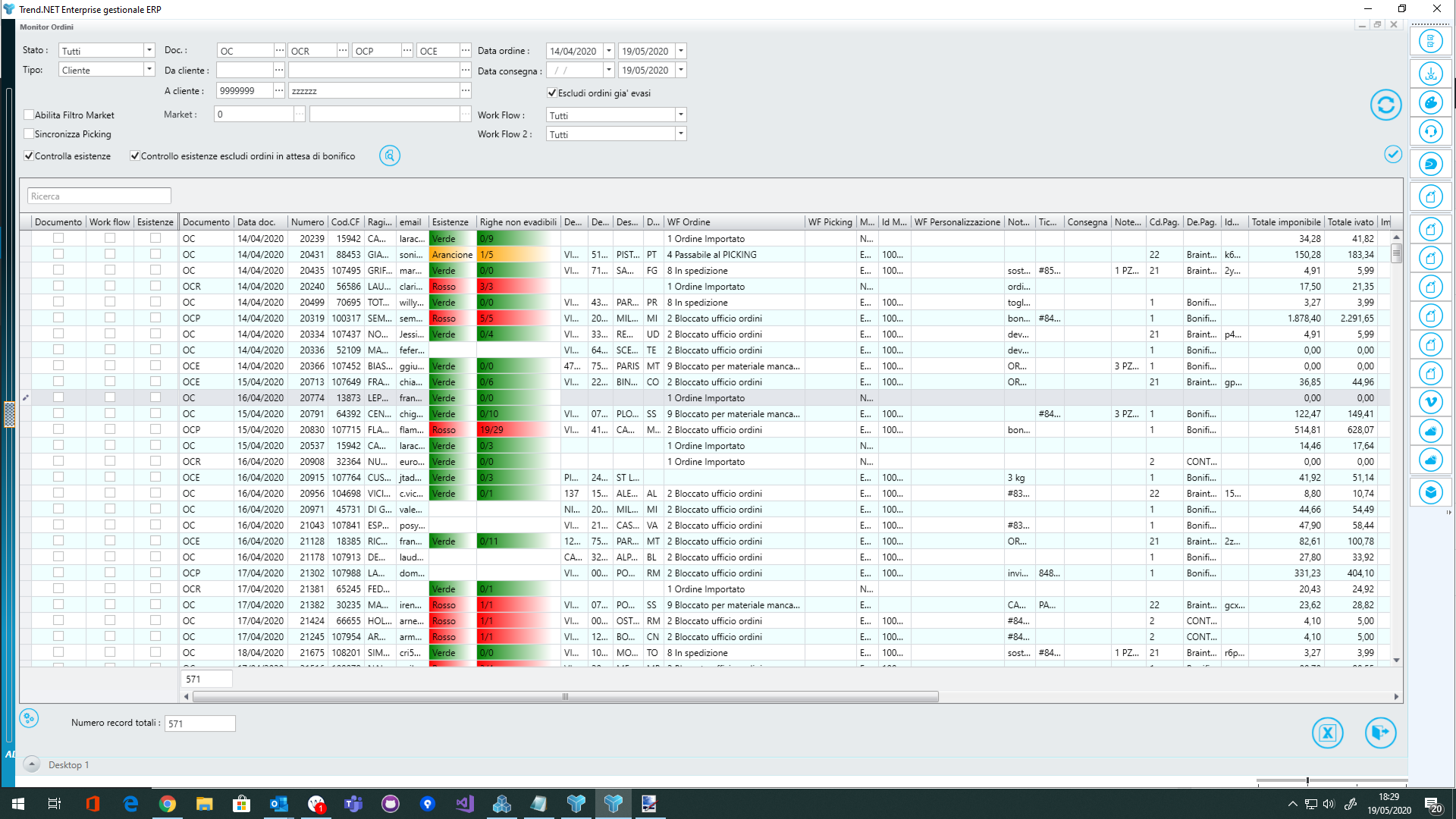Open Visual Studio from the taskbar

click(465, 804)
